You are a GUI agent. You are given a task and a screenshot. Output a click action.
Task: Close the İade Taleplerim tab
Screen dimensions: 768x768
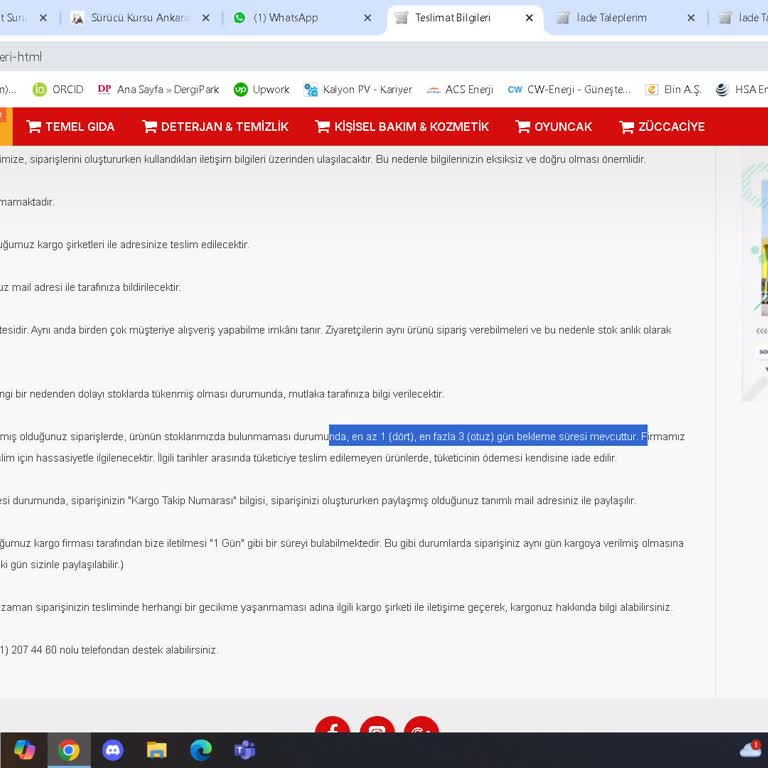click(691, 18)
